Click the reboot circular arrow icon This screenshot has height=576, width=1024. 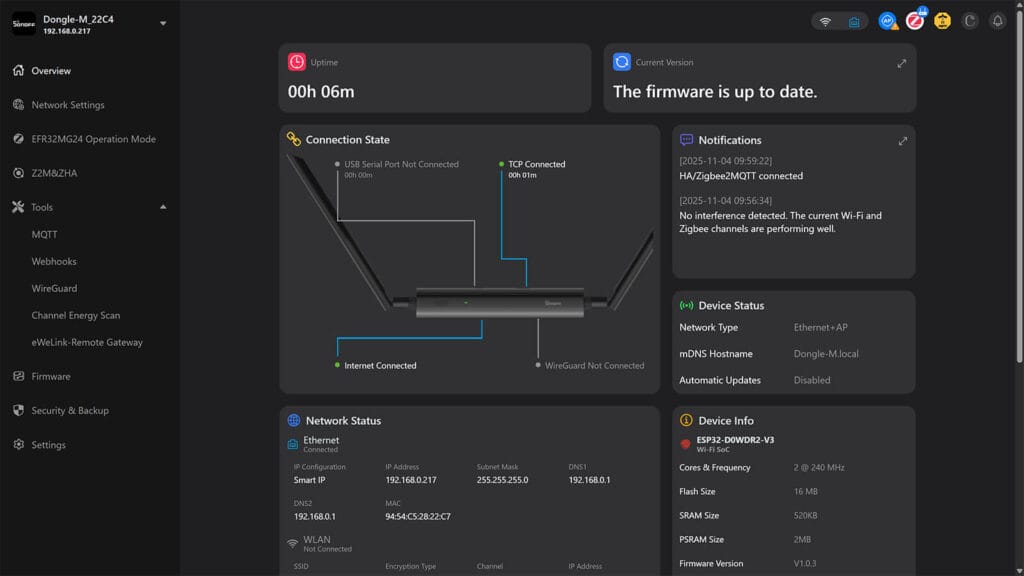(x=969, y=21)
